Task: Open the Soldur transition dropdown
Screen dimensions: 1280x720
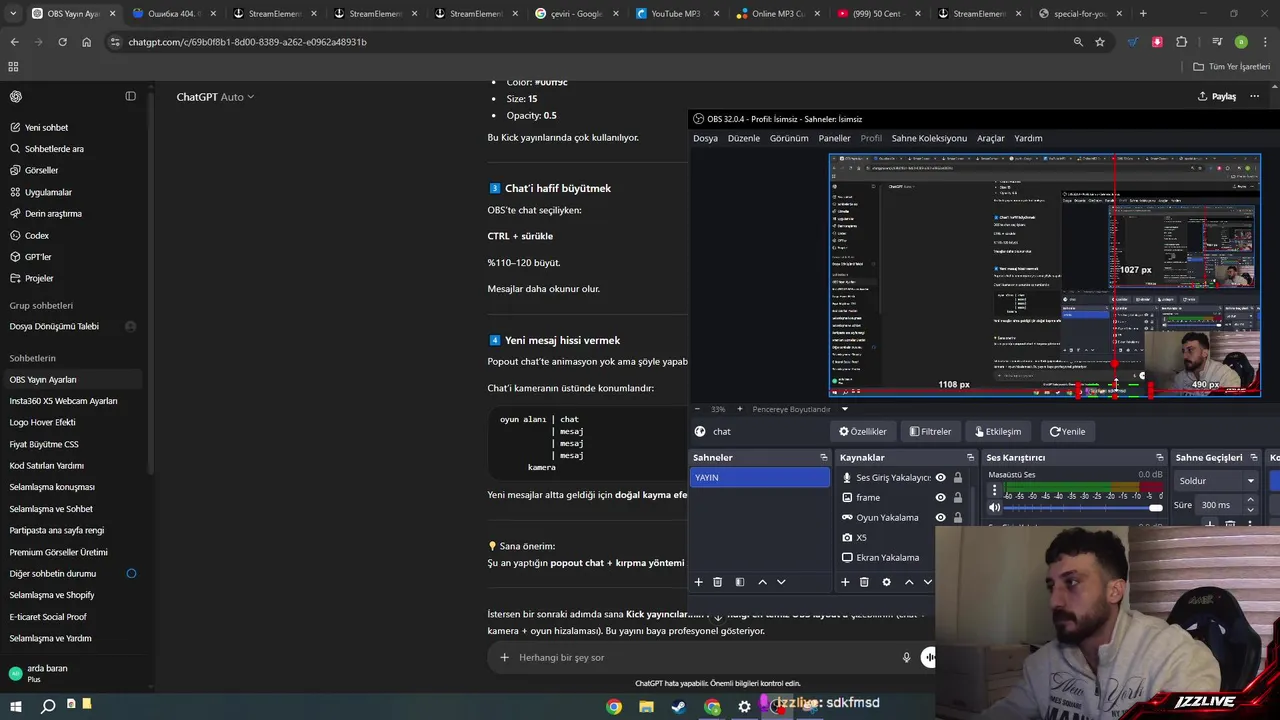Action: [x=1215, y=481]
